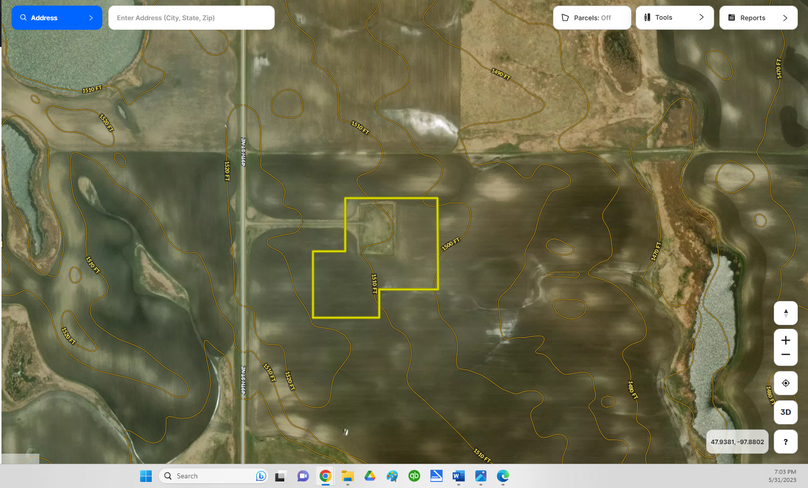Open Google Chrome from the taskbar
808x488 pixels.
tap(325, 476)
